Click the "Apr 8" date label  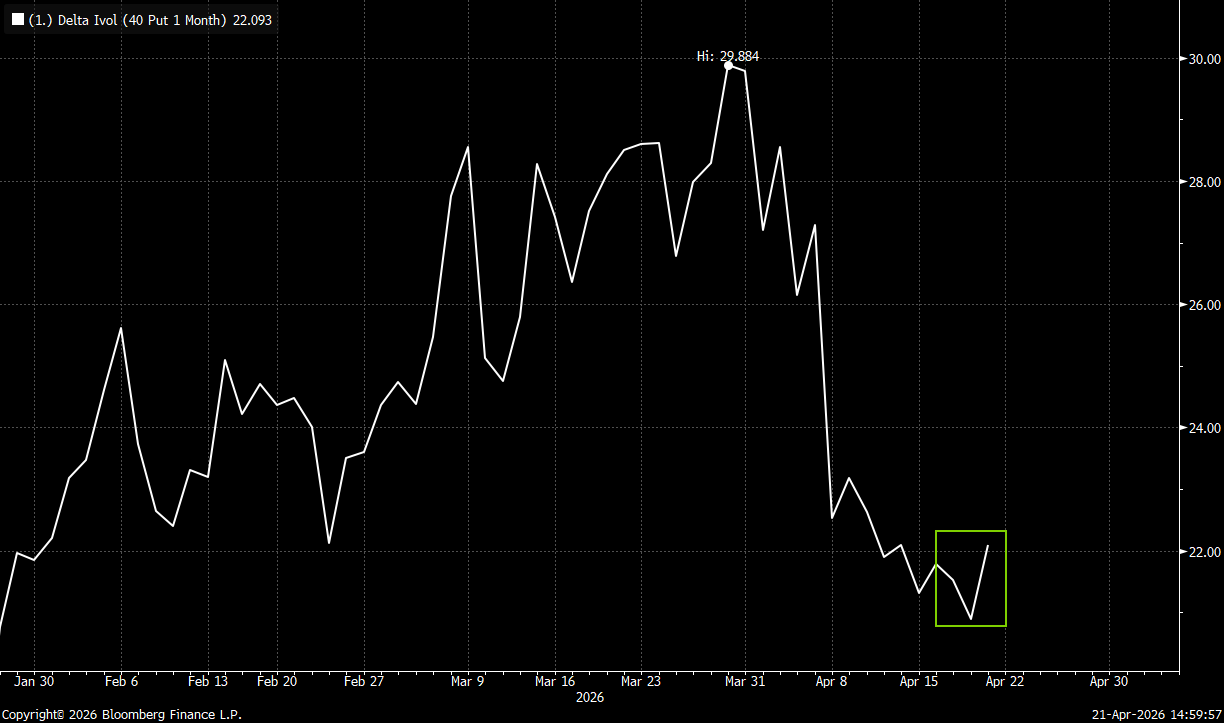point(832,681)
